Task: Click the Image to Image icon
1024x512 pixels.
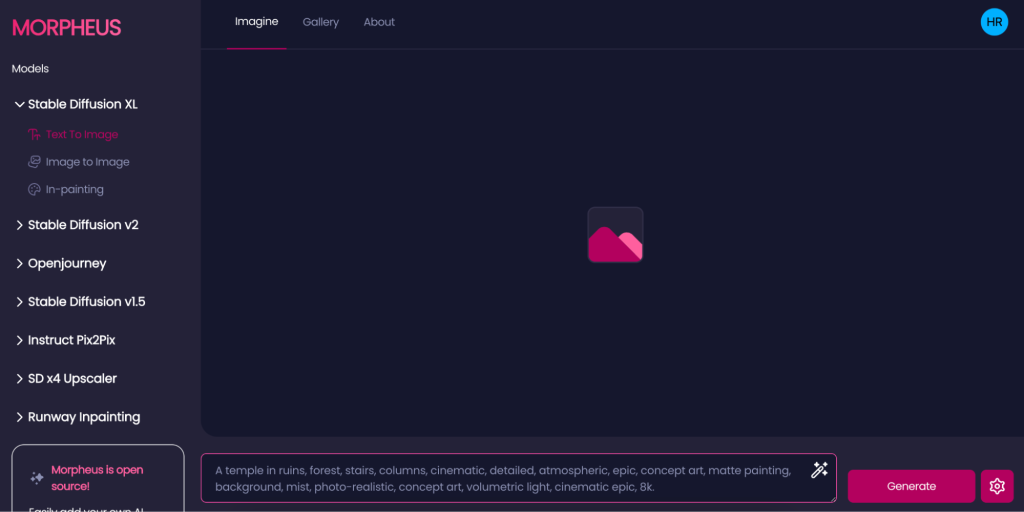Action: tap(34, 161)
